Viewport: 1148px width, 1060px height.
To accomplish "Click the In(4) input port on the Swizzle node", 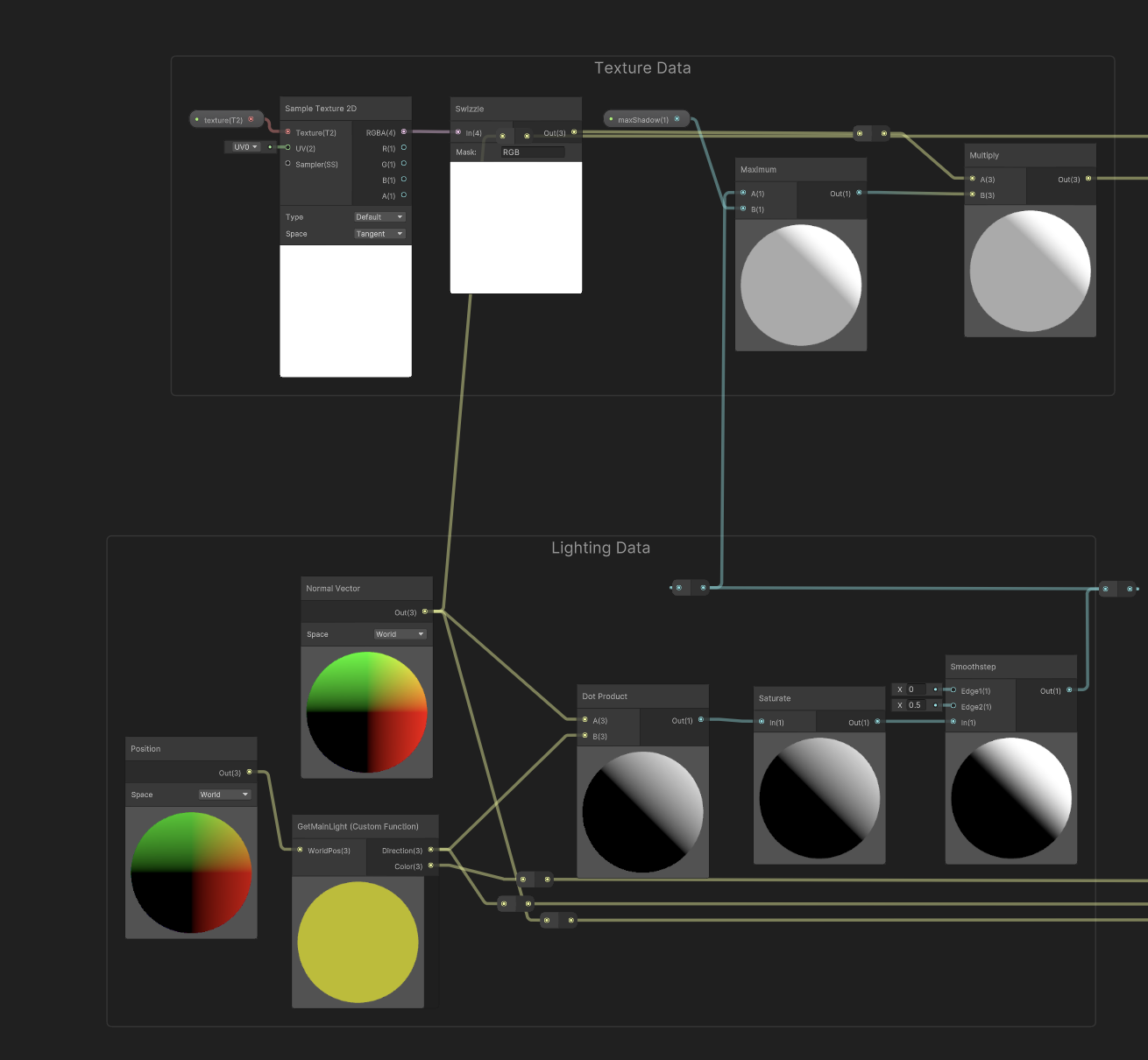I will tap(457, 132).
